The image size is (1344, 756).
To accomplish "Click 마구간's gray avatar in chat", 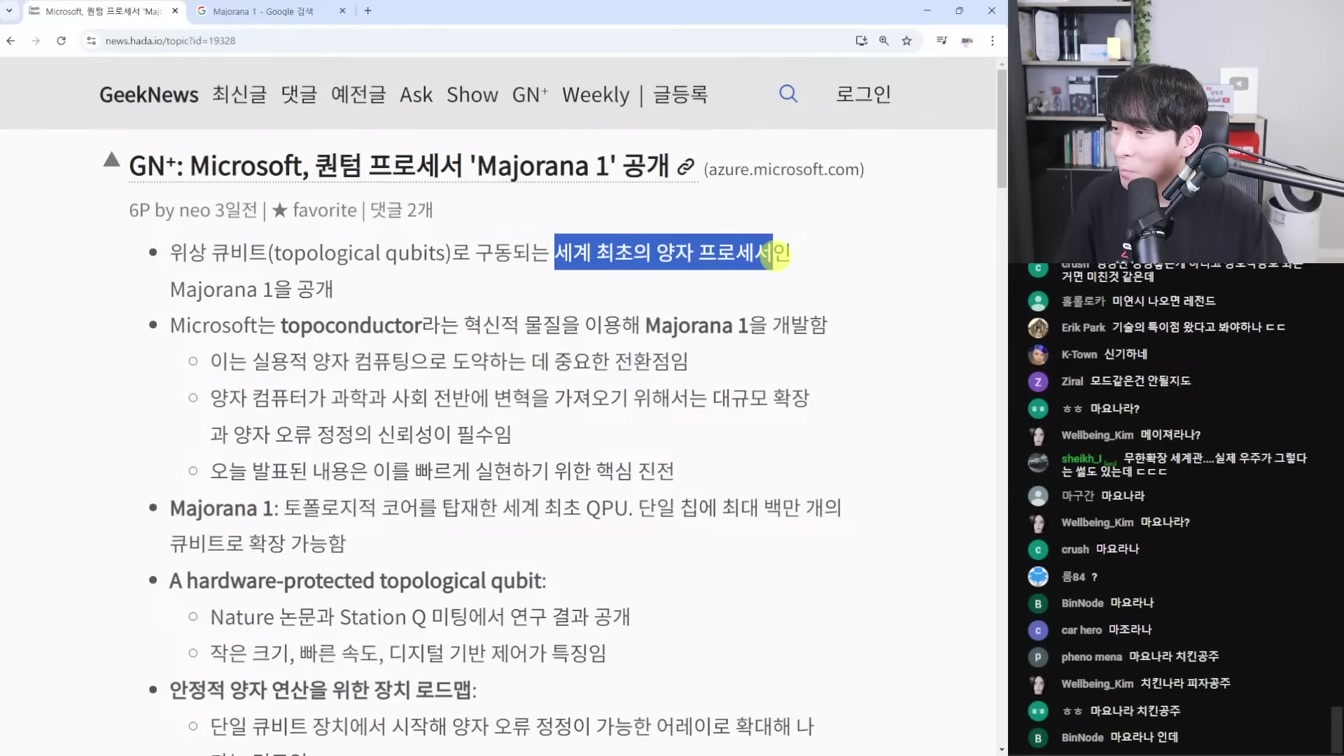I will click(1038, 496).
